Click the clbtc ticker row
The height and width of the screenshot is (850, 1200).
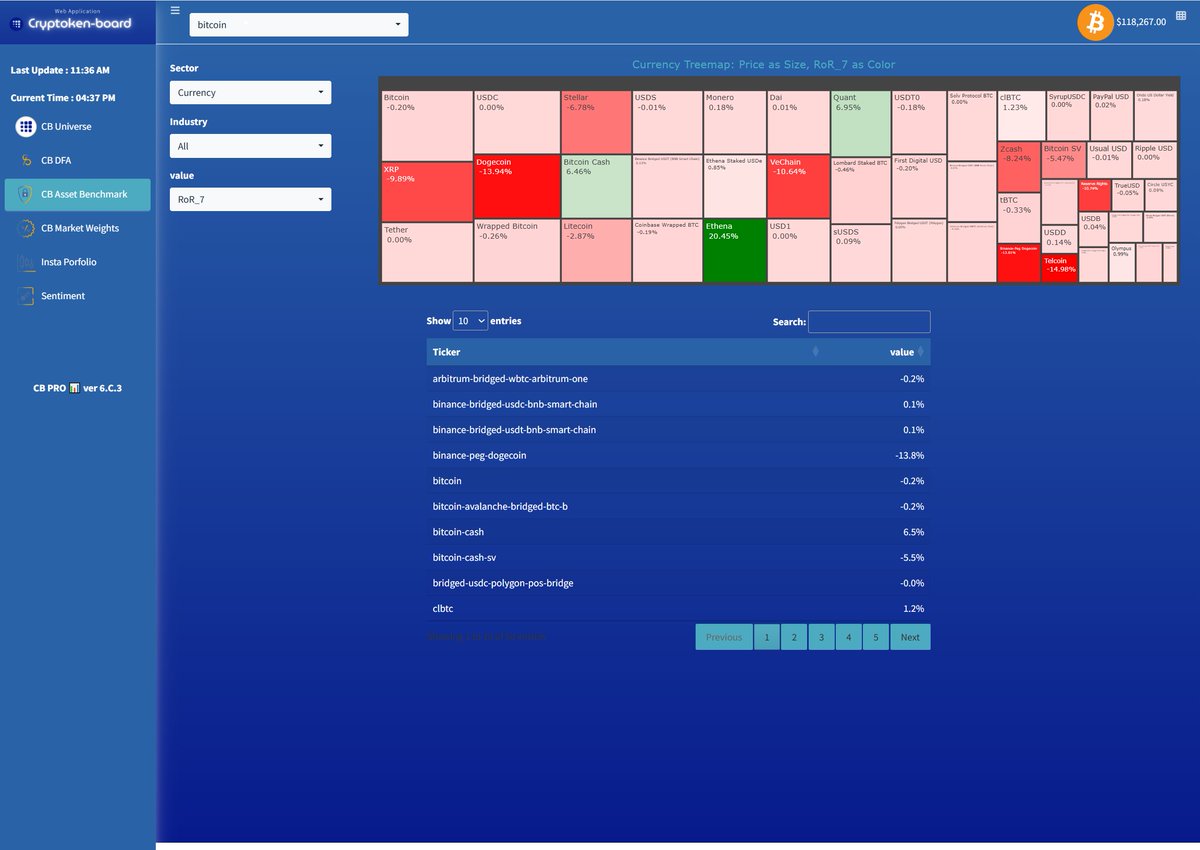(678, 608)
